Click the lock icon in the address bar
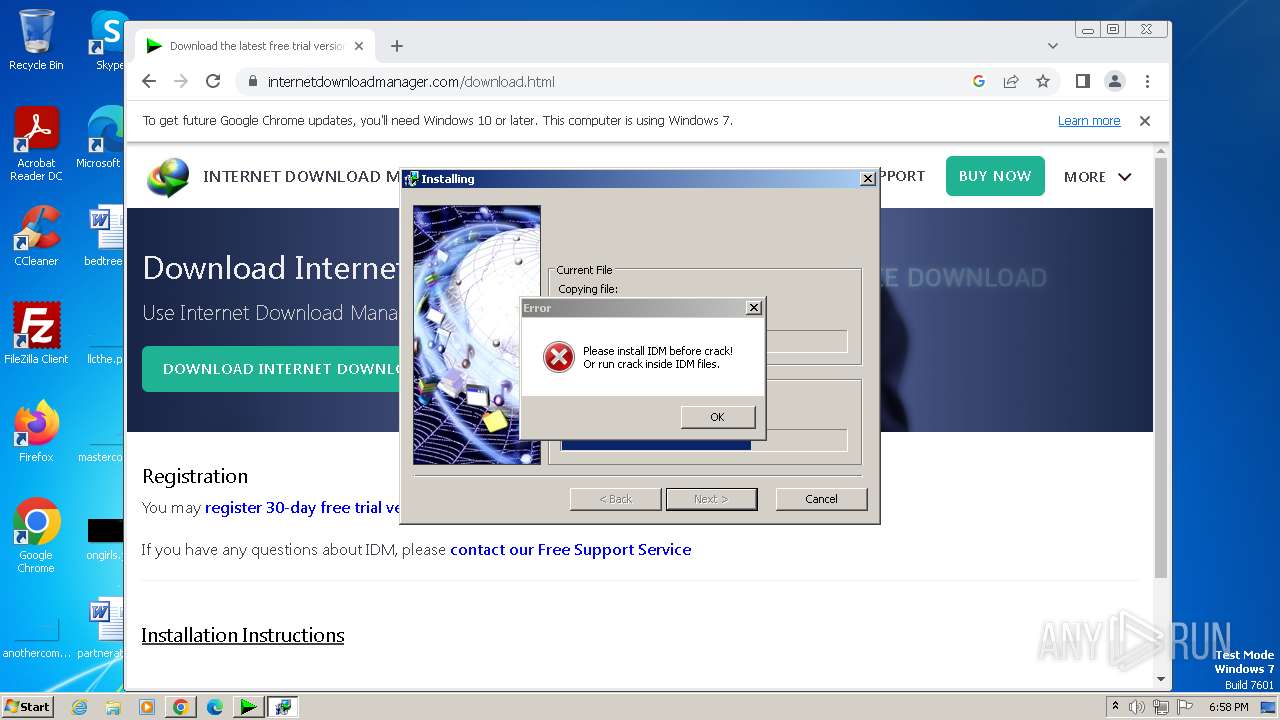1280x720 pixels. [x=252, y=82]
